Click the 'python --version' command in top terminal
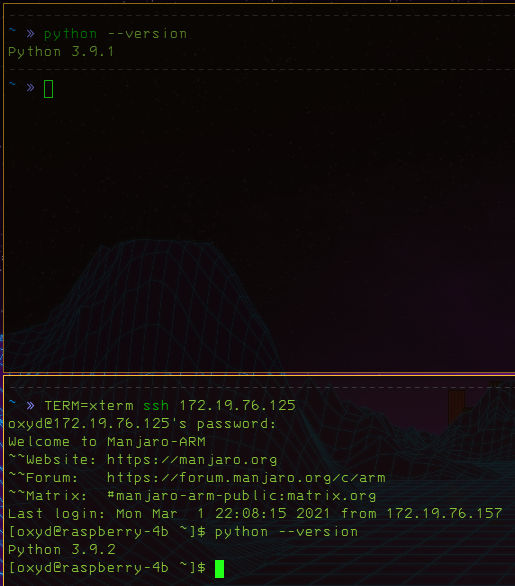 [x=115, y=34]
